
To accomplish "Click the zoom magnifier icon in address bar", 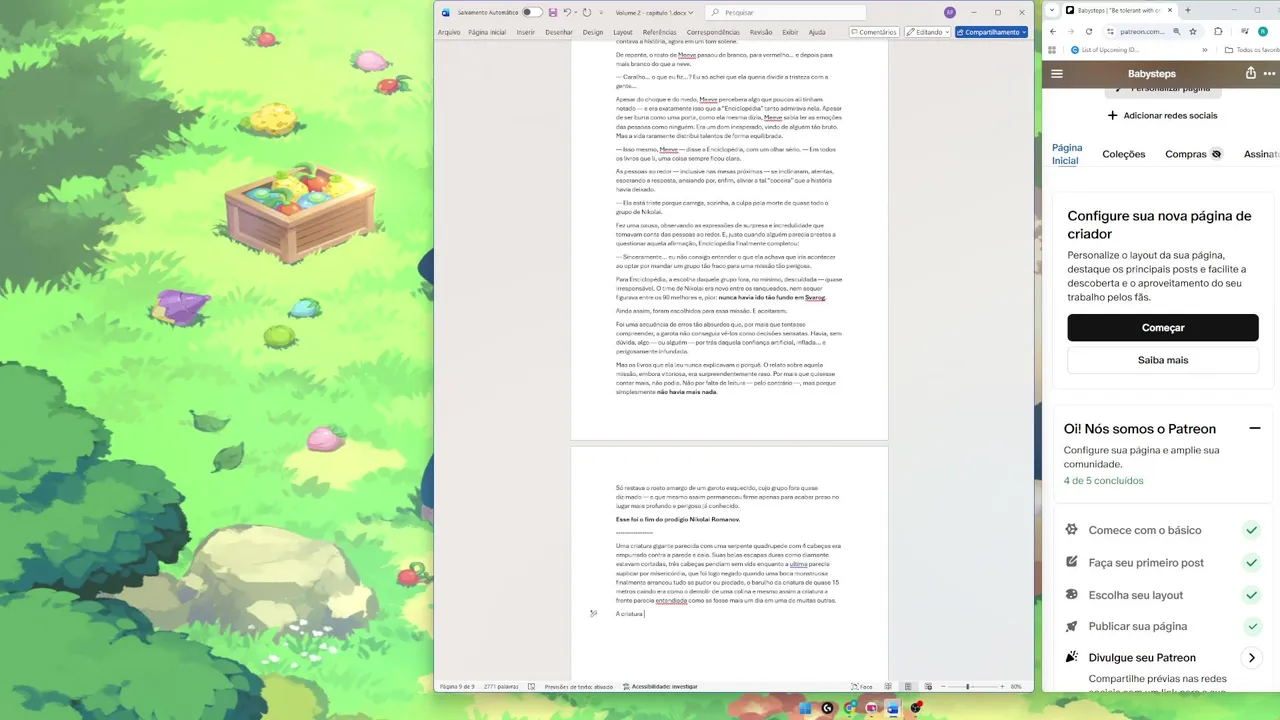I will (1177, 31).
